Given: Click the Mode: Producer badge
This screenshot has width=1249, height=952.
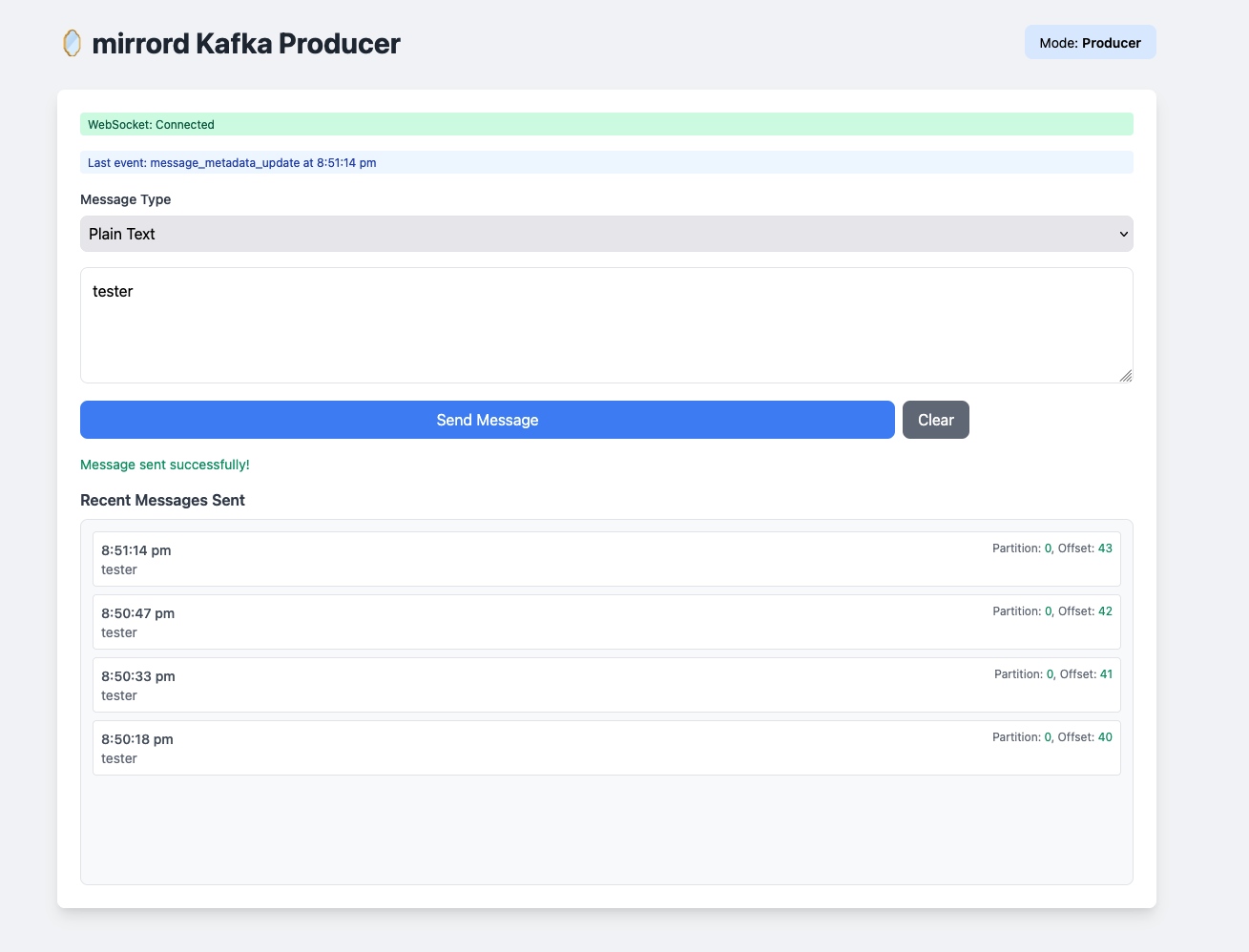Looking at the screenshot, I should [1090, 42].
